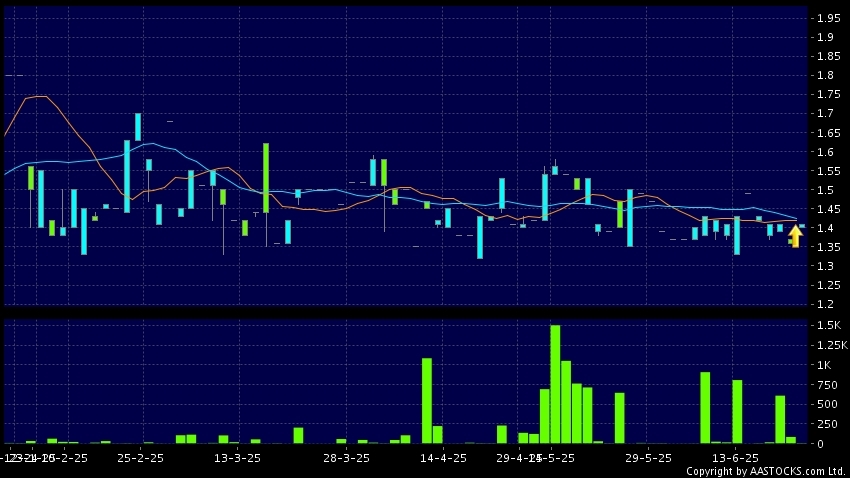Click the 1.4 price axis label
Viewport: 850px width, 478px height.
tap(825, 228)
